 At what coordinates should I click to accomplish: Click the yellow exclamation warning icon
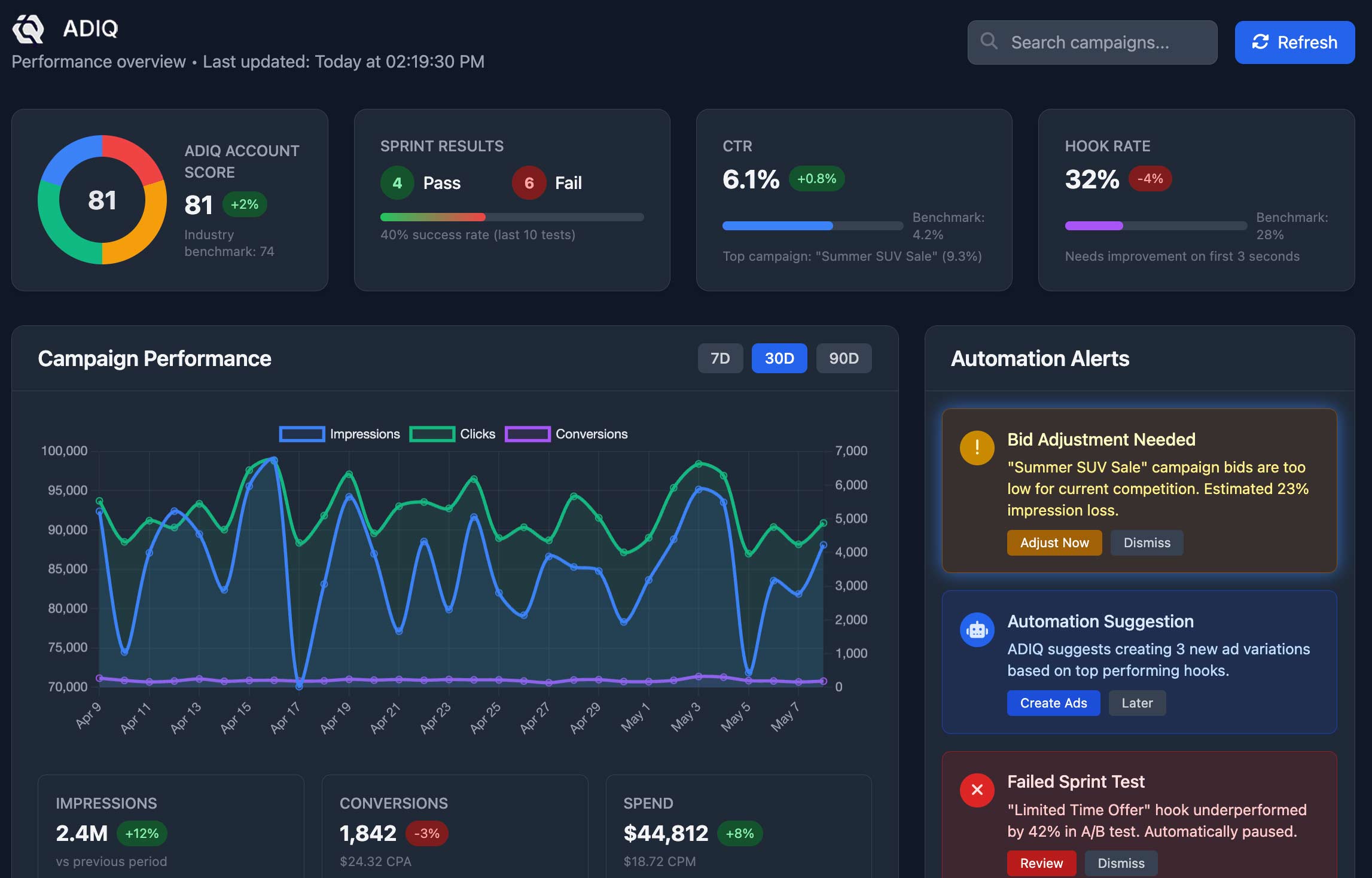(x=977, y=447)
